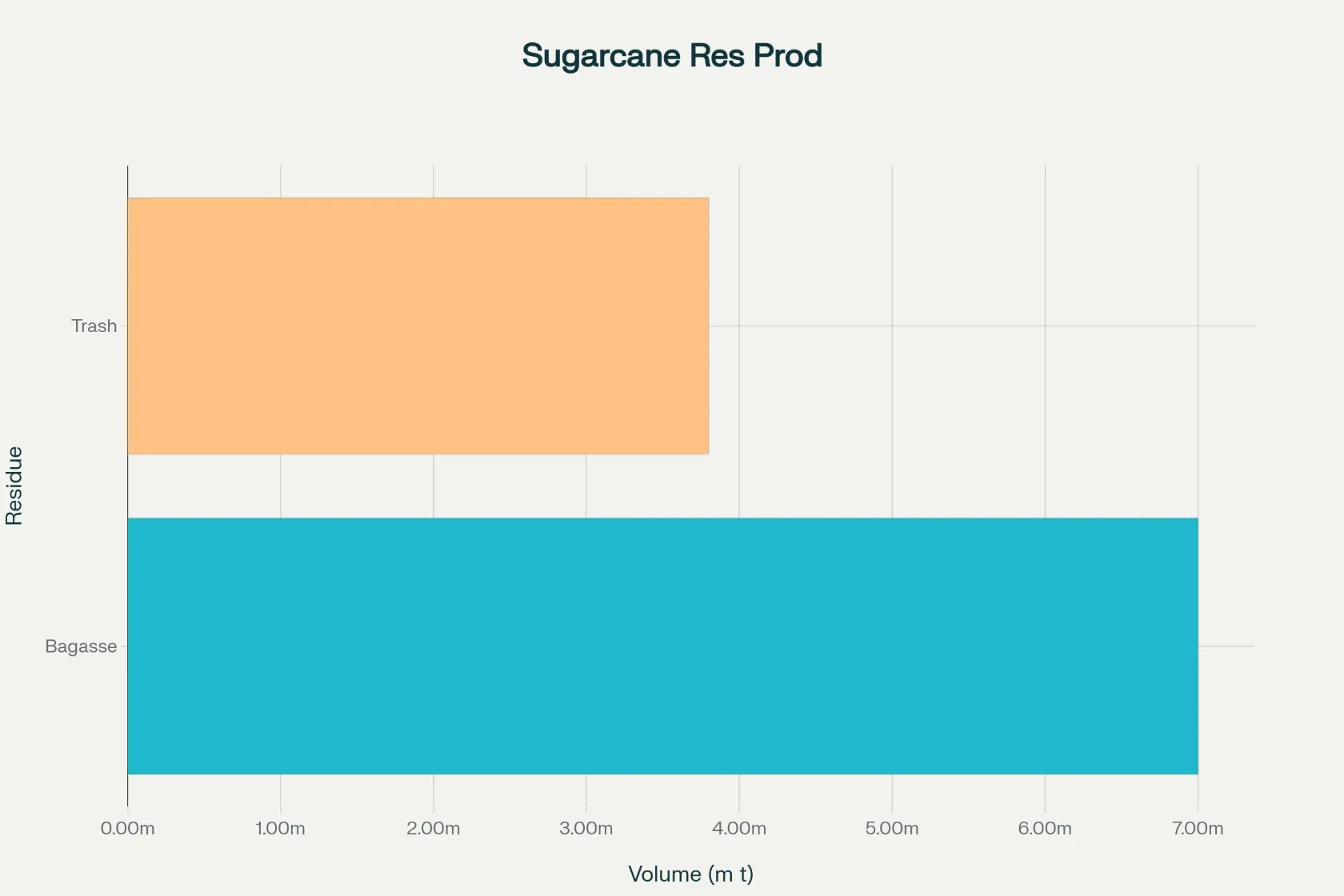Select the orange Trash bar
The height and width of the screenshot is (896, 1344).
coord(418,326)
